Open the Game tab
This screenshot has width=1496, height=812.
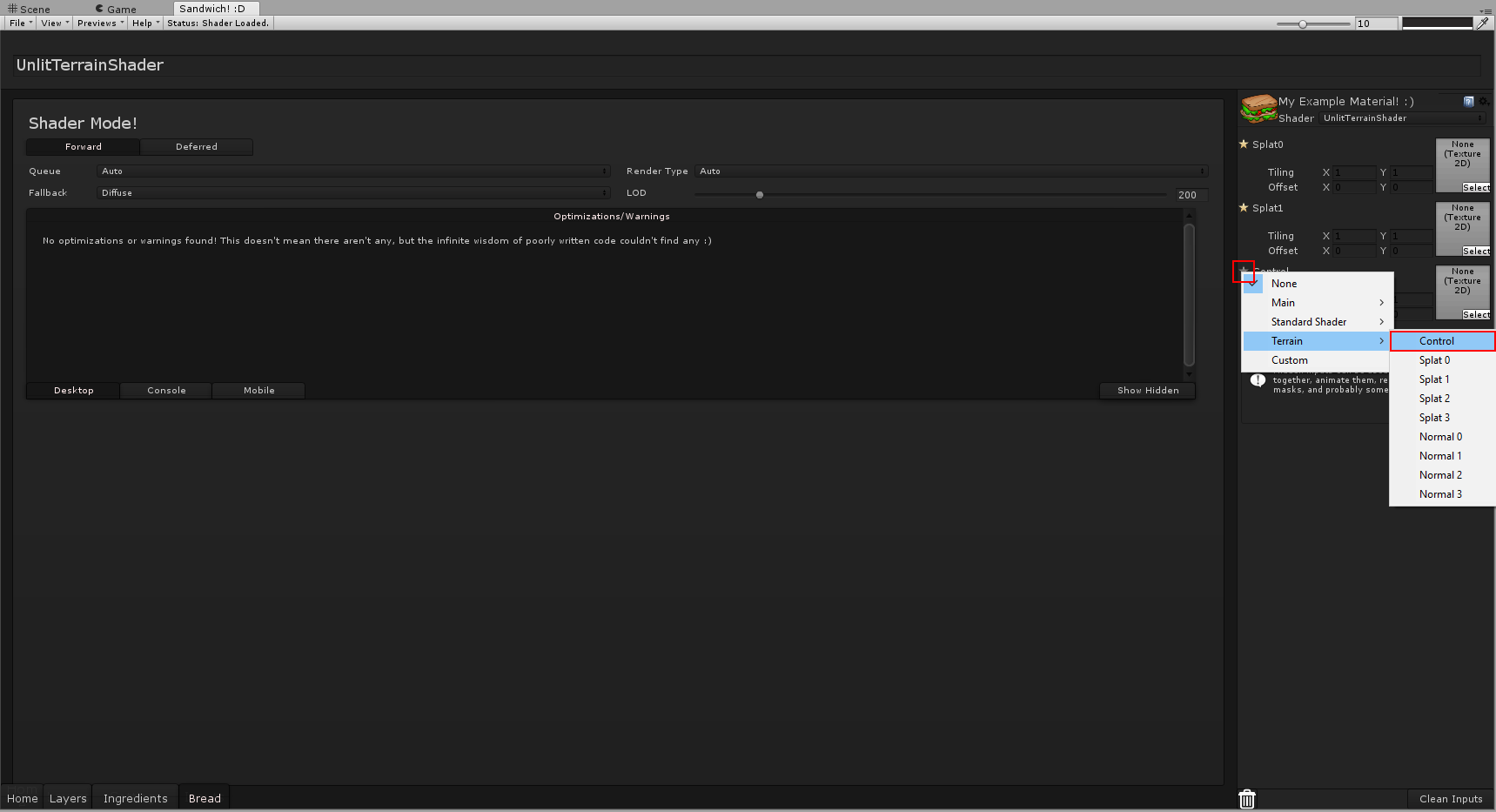[117, 10]
